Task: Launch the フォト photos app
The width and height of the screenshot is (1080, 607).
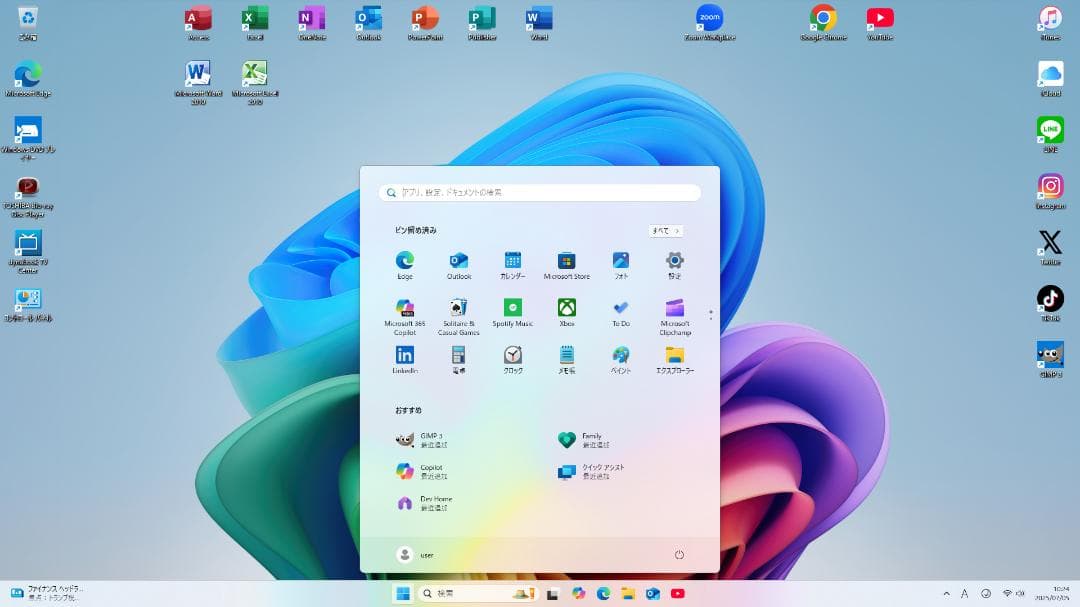Action: click(x=620, y=261)
